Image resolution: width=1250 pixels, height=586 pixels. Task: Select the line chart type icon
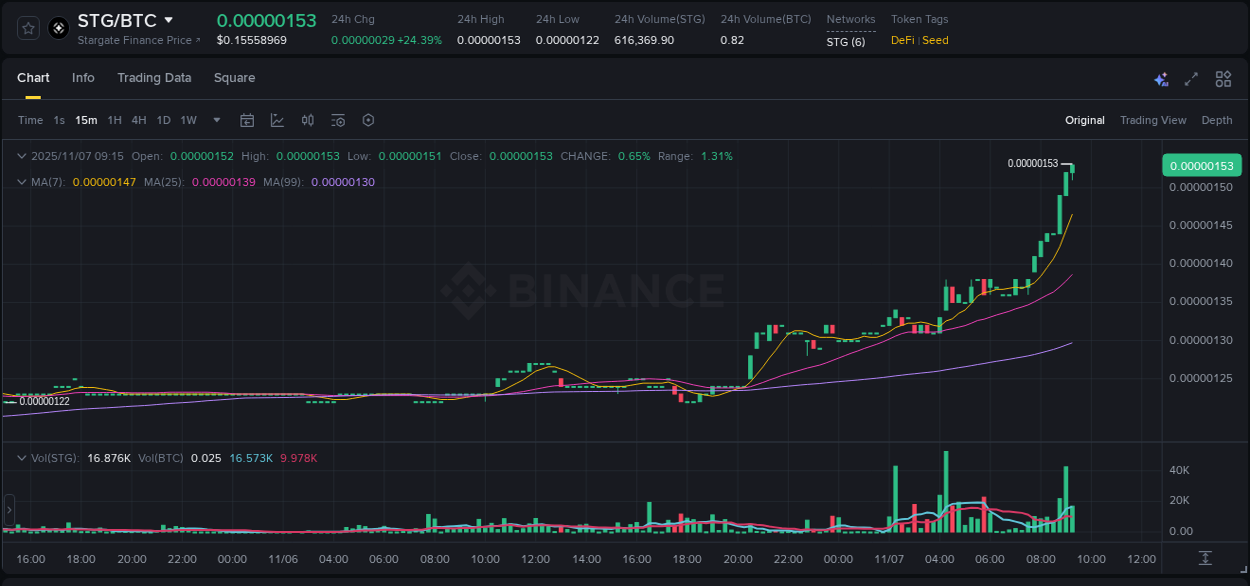277,120
